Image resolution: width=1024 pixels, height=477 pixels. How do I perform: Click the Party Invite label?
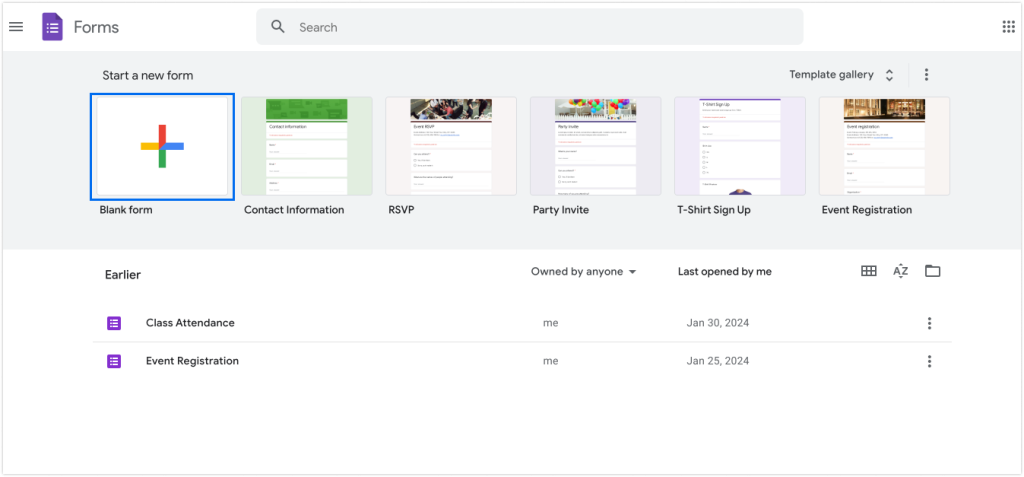(561, 210)
